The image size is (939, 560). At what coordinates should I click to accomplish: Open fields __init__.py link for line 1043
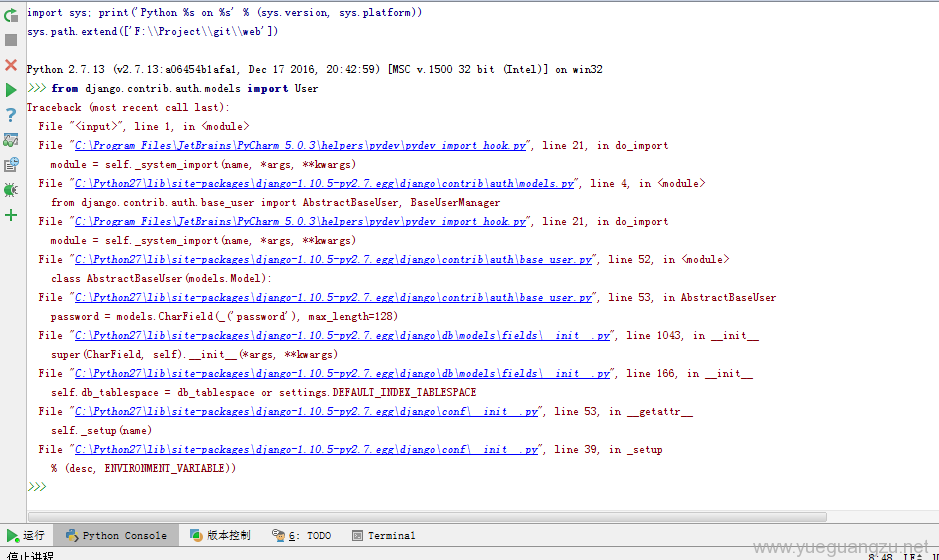click(343, 335)
